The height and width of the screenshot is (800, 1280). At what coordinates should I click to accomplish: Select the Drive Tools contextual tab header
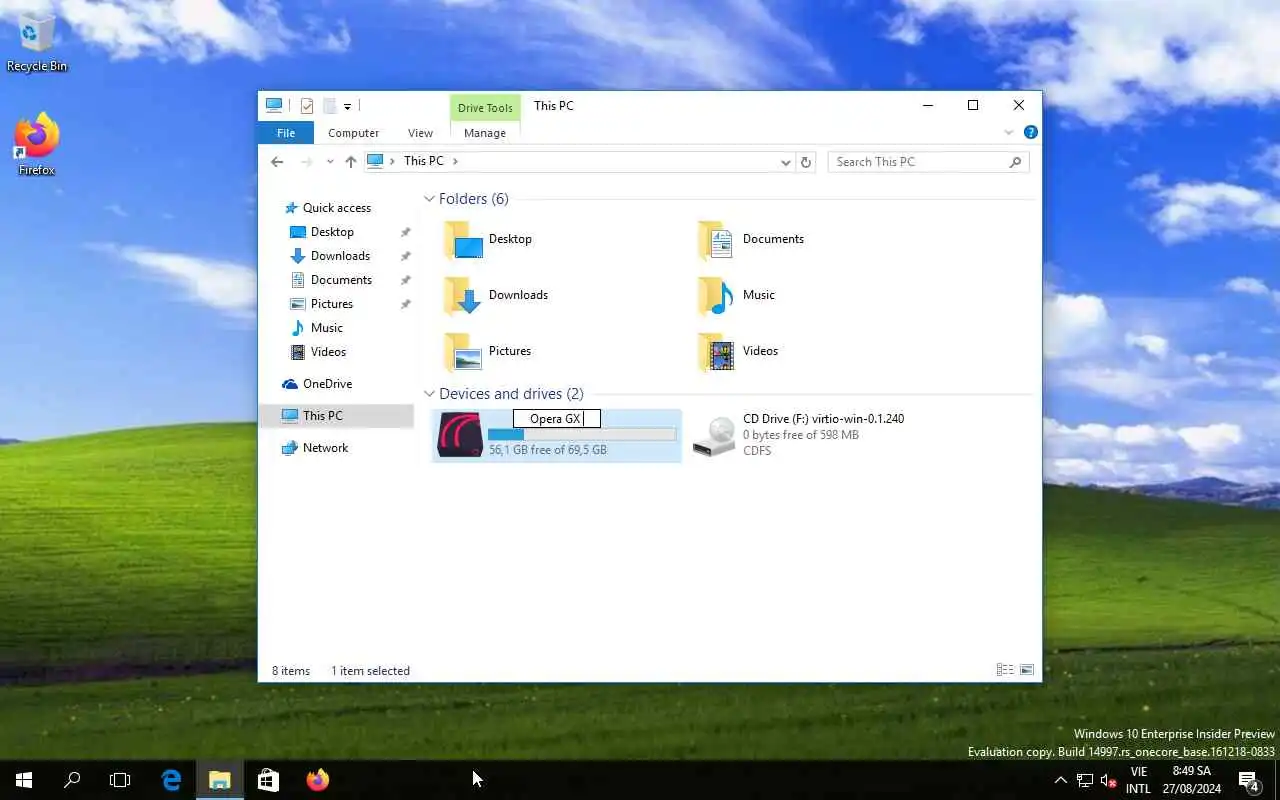485,108
